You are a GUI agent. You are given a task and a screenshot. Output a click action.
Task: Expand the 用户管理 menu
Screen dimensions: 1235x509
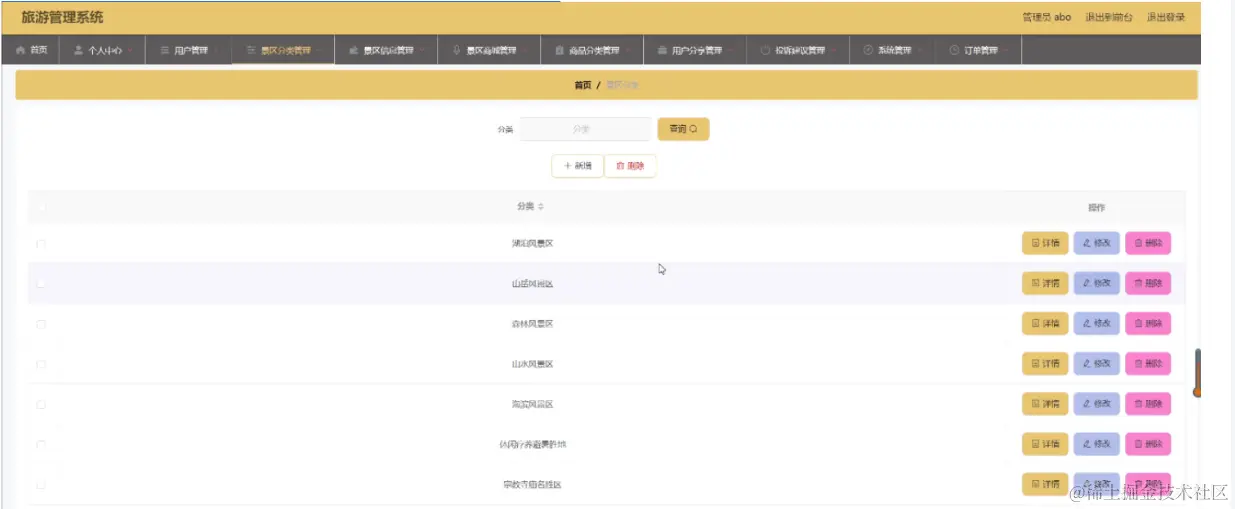[189, 50]
